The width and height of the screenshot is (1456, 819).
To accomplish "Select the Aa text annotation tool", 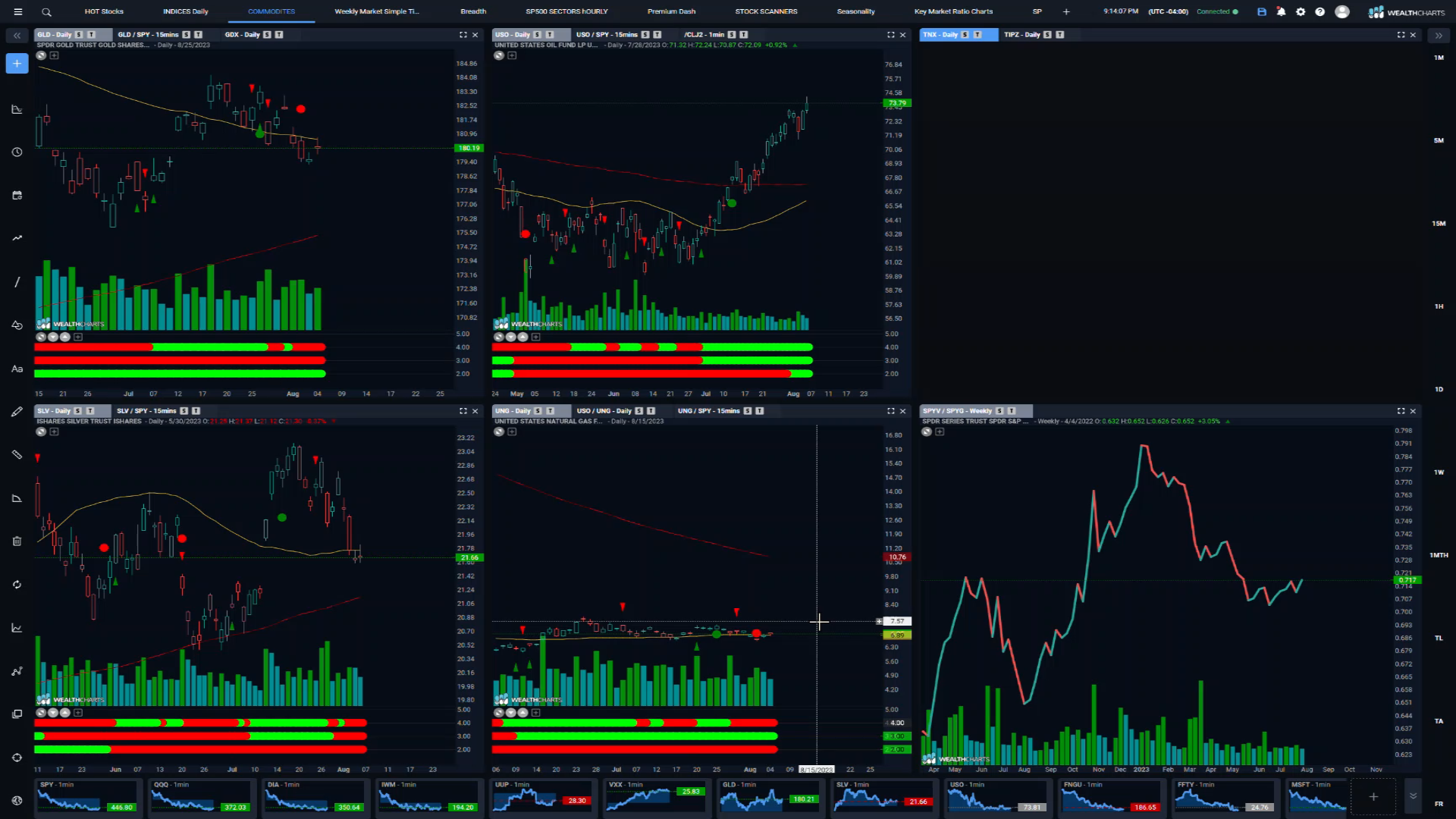I will (x=17, y=369).
